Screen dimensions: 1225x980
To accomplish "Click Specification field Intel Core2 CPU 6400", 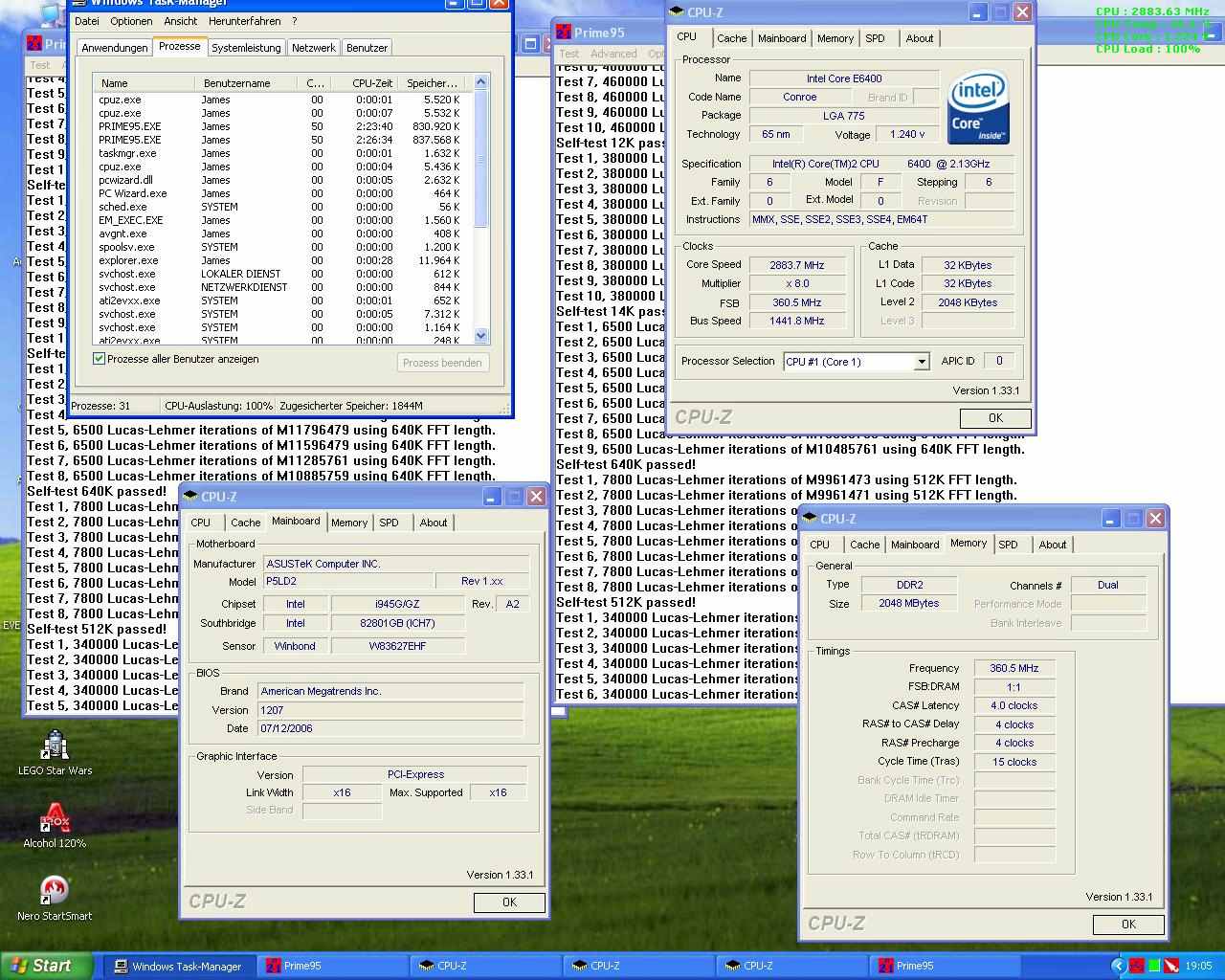I will tap(880, 164).
